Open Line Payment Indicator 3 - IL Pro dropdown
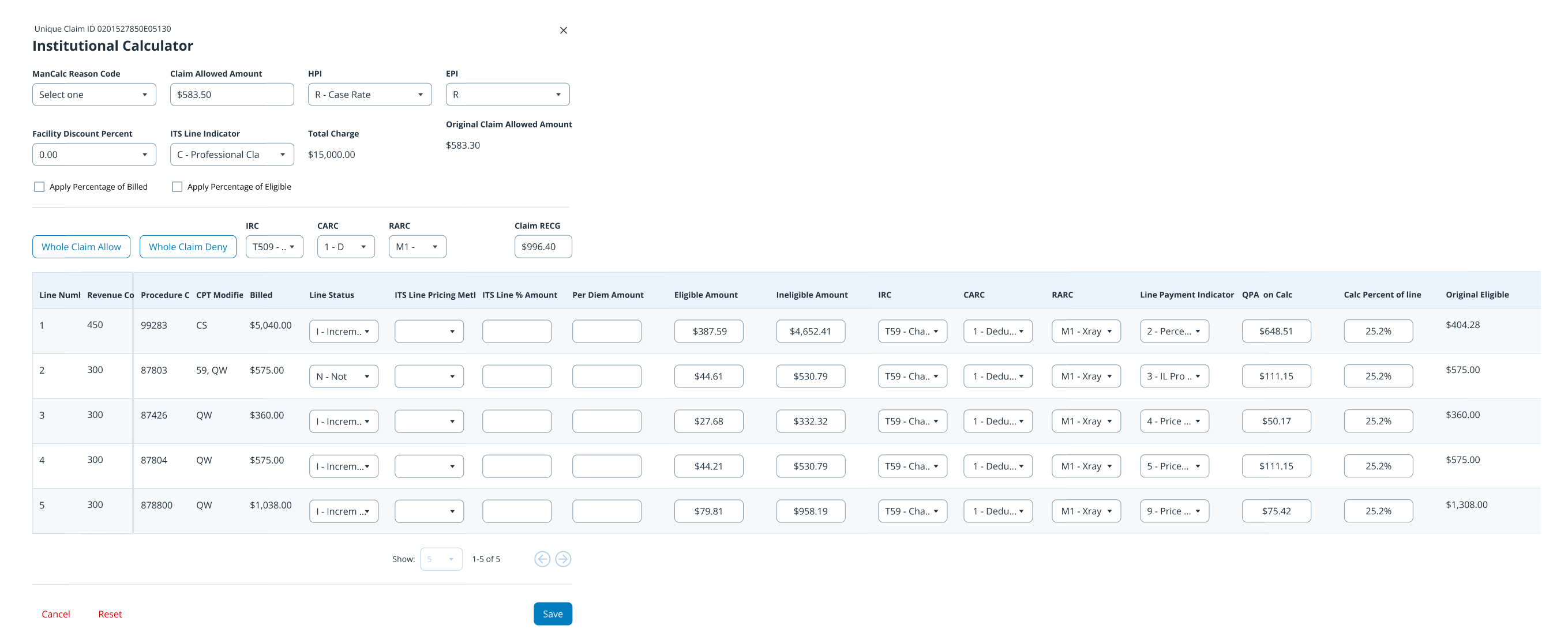Screen dimensions: 1568x644 (1174, 376)
